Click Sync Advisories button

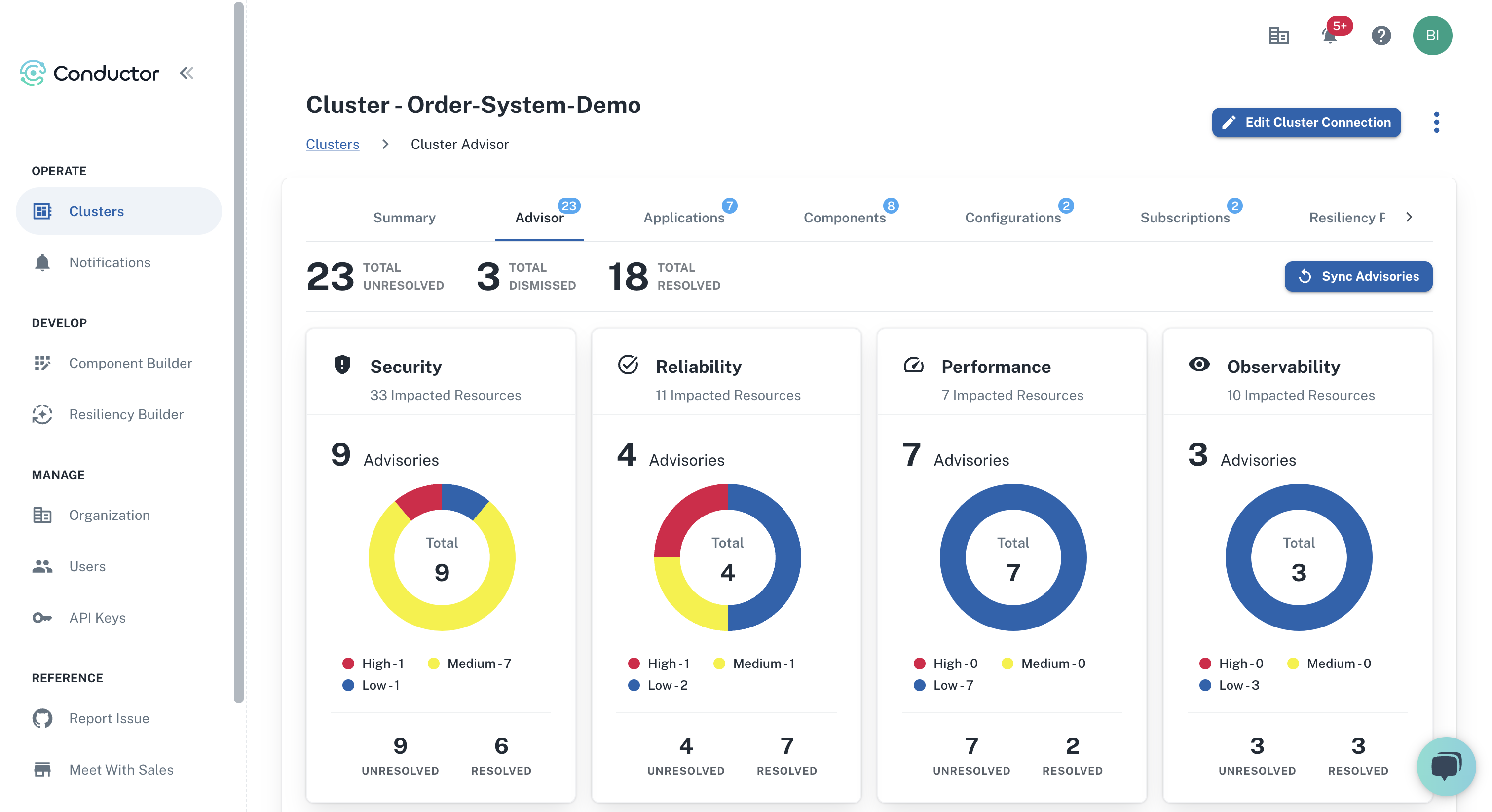tap(1357, 276)
